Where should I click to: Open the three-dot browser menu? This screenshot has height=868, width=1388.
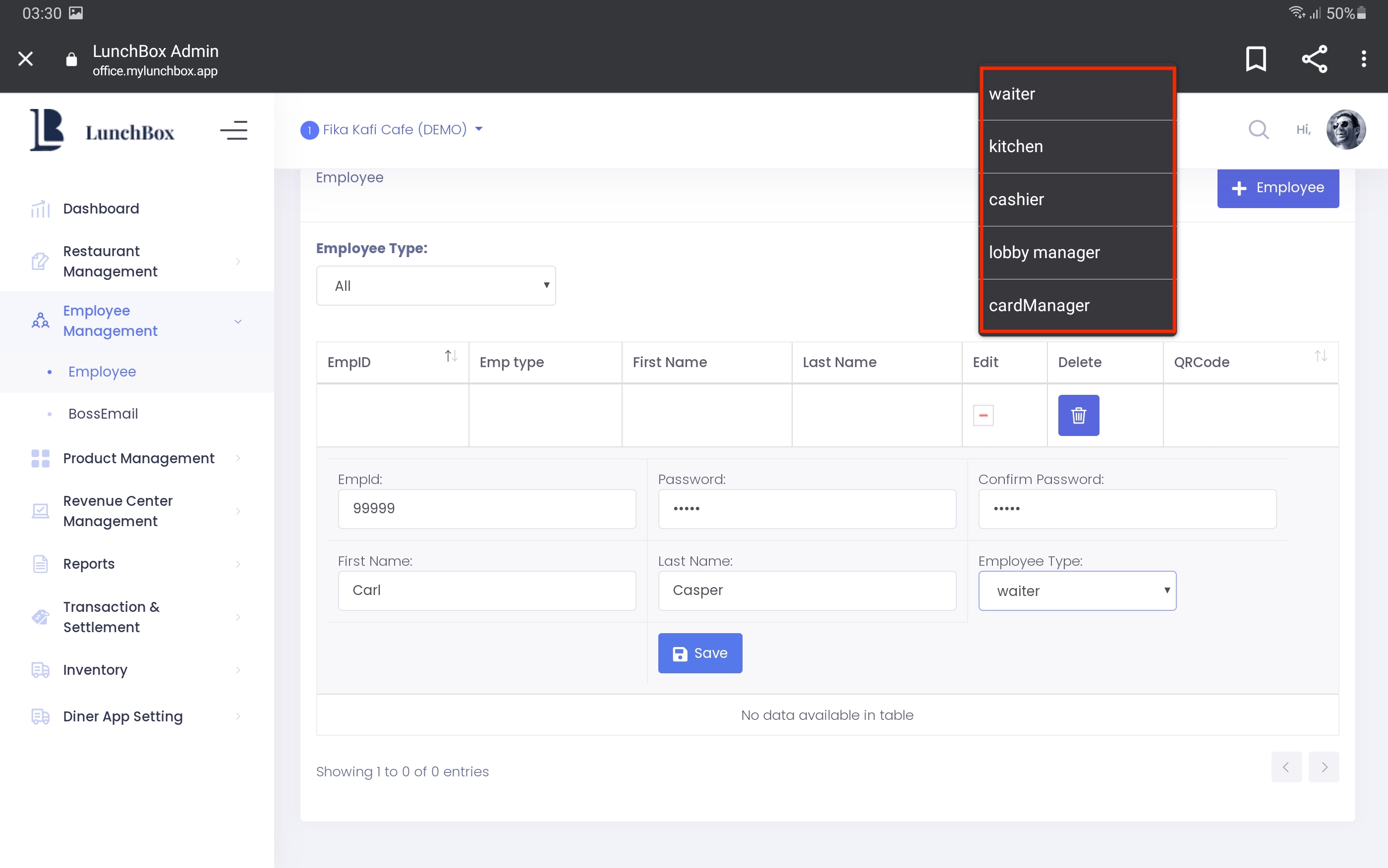click(1363, 59)
